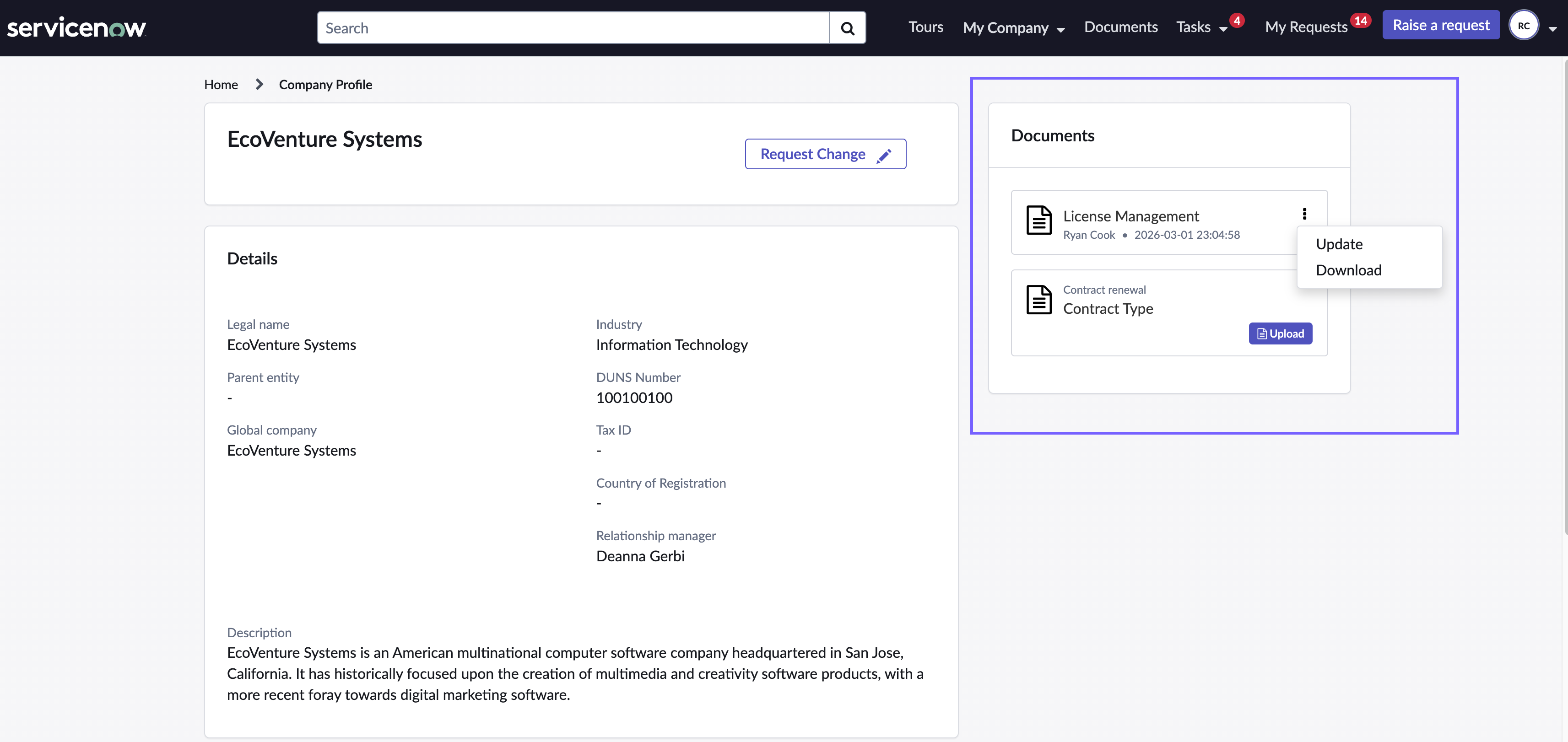
Task: Expand the My Company dropdown
Action: coord(1013,27)
